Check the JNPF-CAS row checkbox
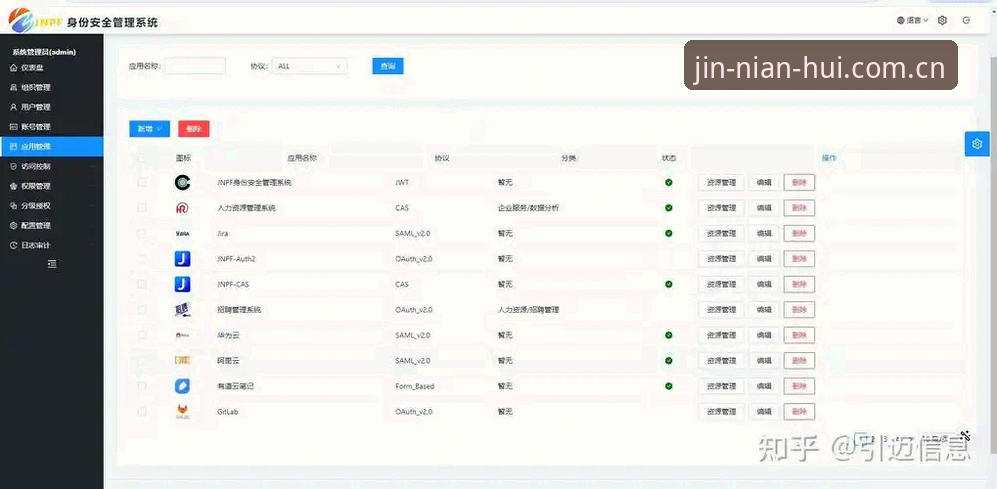 142,284
